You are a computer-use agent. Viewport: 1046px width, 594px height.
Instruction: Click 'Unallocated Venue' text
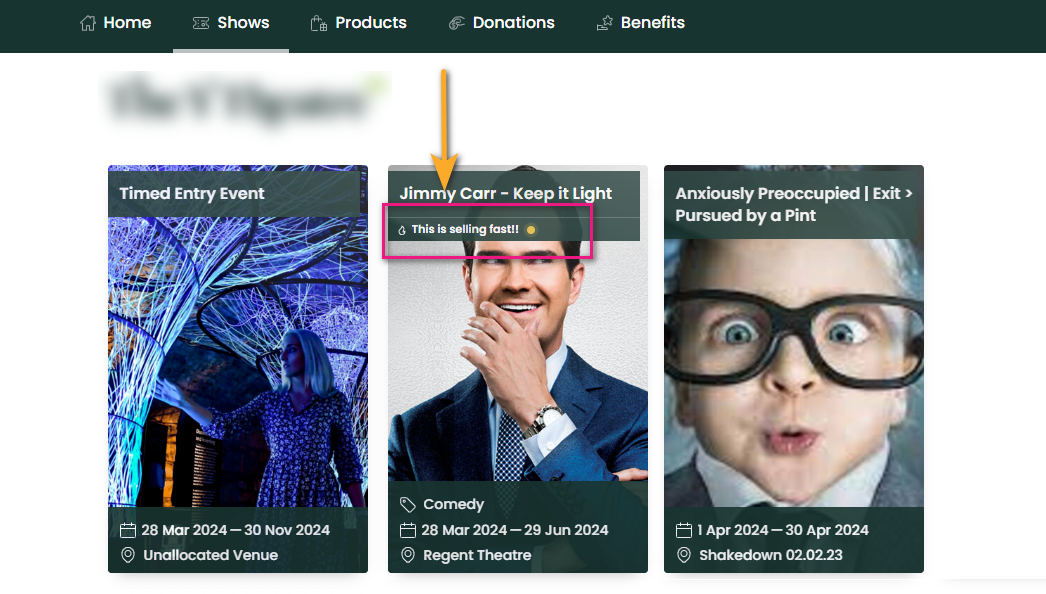pos(211,555)
